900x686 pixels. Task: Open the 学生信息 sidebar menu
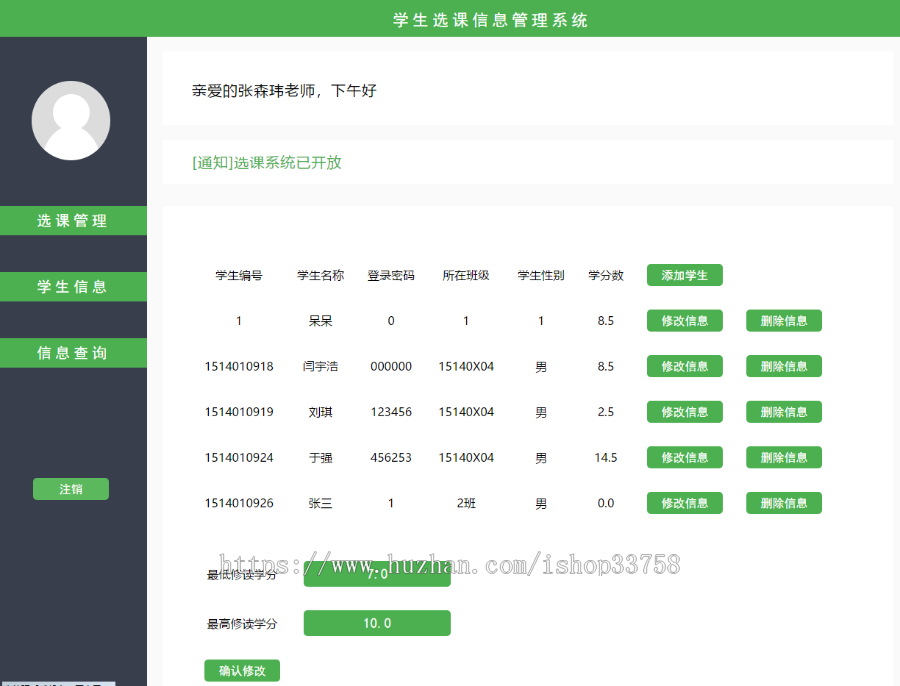73,286
